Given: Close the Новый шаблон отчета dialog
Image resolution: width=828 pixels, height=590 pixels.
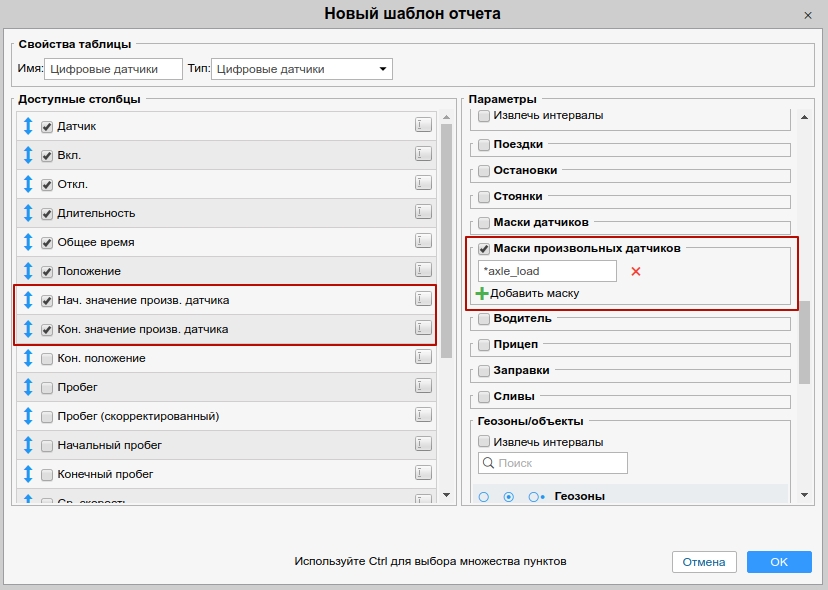Looking at the screenshot, I should 807,15.
